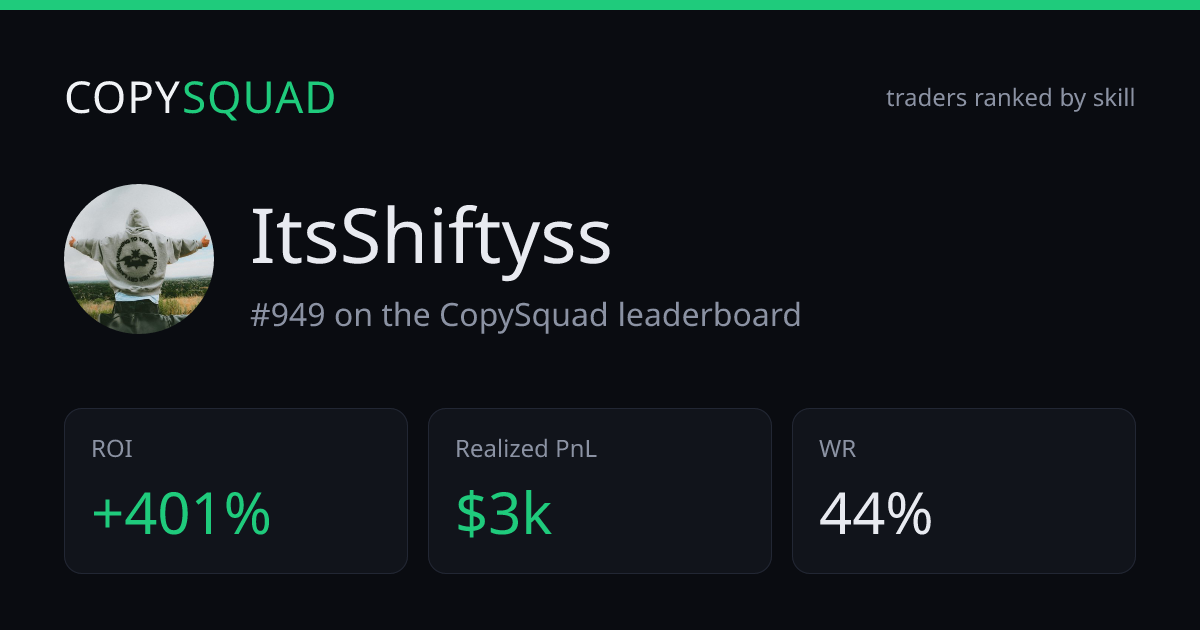1200x630 pixels.
Task: Click the $3k realized PnL value
Action: (504, 513)
